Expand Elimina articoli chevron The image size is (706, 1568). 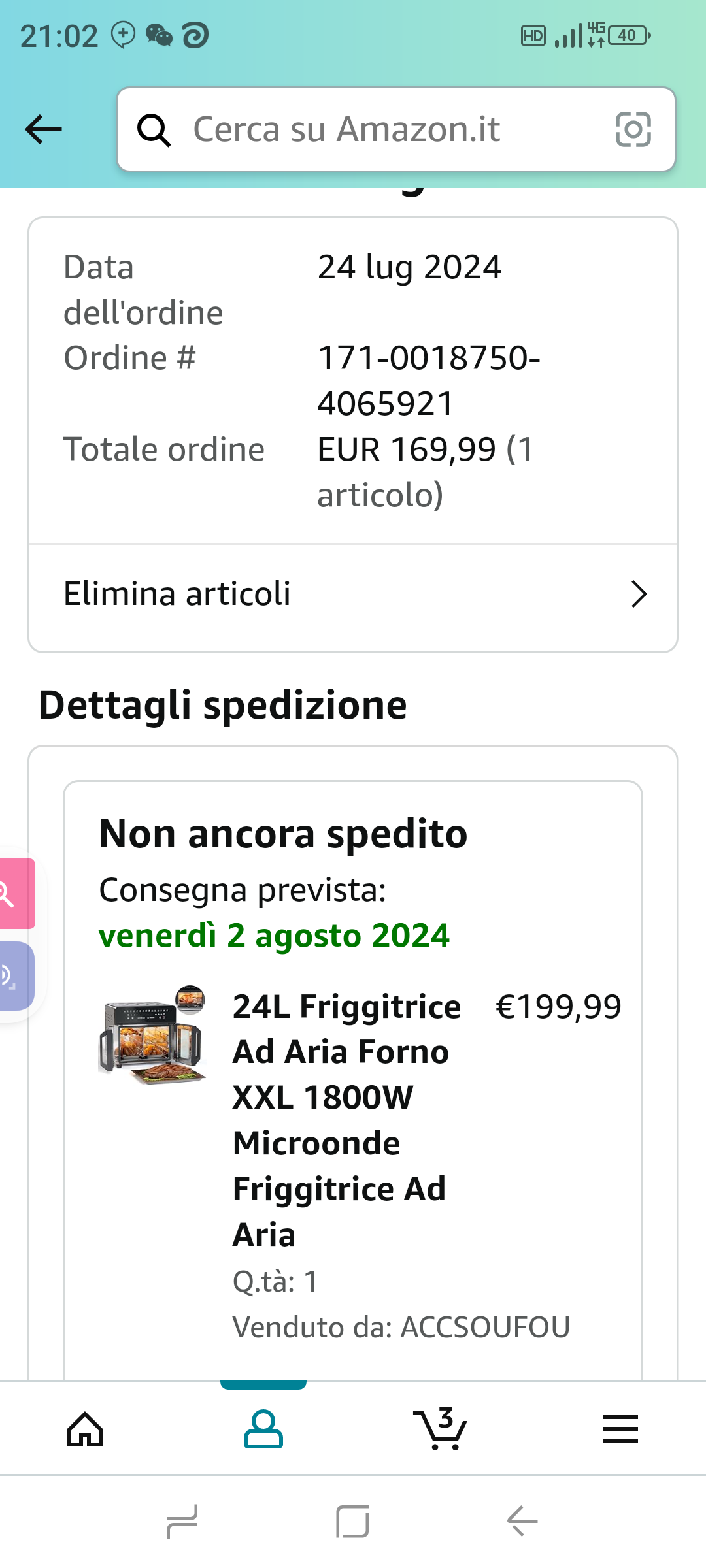(639, 595)
